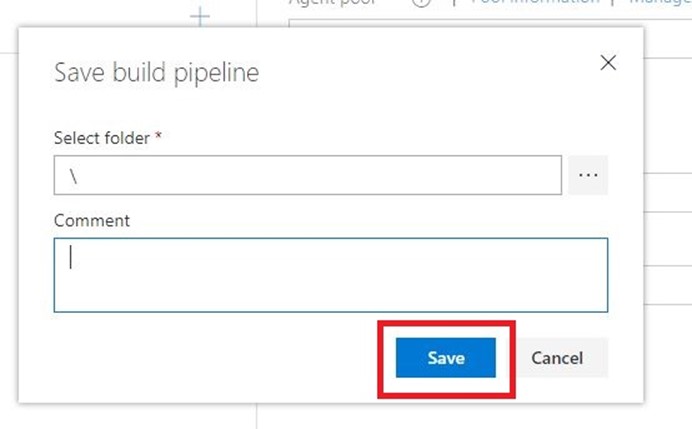Click the Select folder label
This screenshot has height=429, width=692.
102,138
